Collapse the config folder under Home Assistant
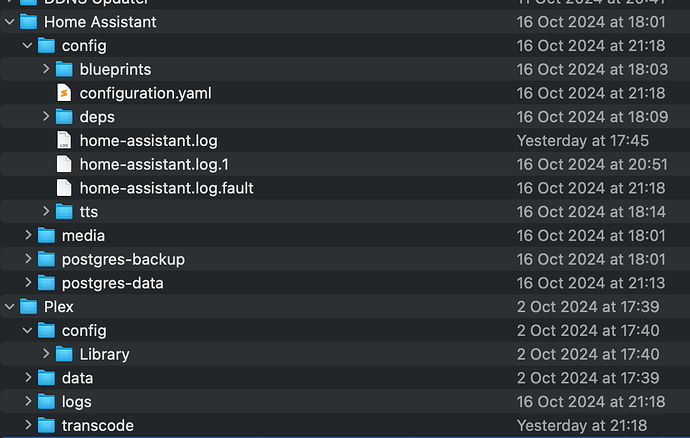The width and height of the screenshot is (690, 438). click(27, 45)
